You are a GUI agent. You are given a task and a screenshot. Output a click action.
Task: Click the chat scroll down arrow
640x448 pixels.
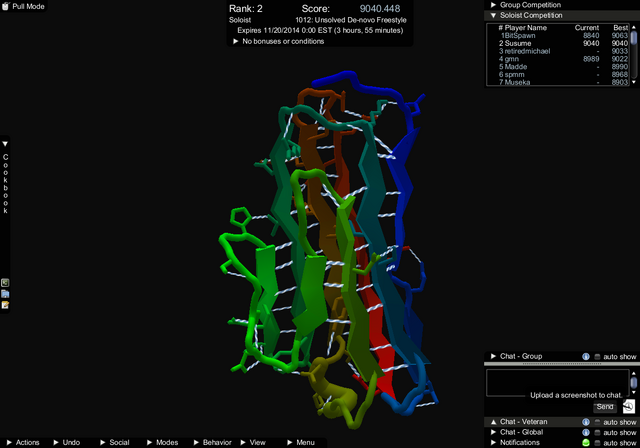click(x=633, y=392)
